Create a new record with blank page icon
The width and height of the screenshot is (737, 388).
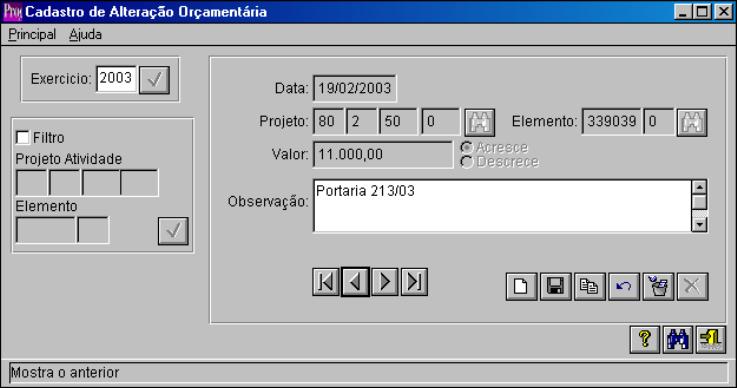(521, 286)
